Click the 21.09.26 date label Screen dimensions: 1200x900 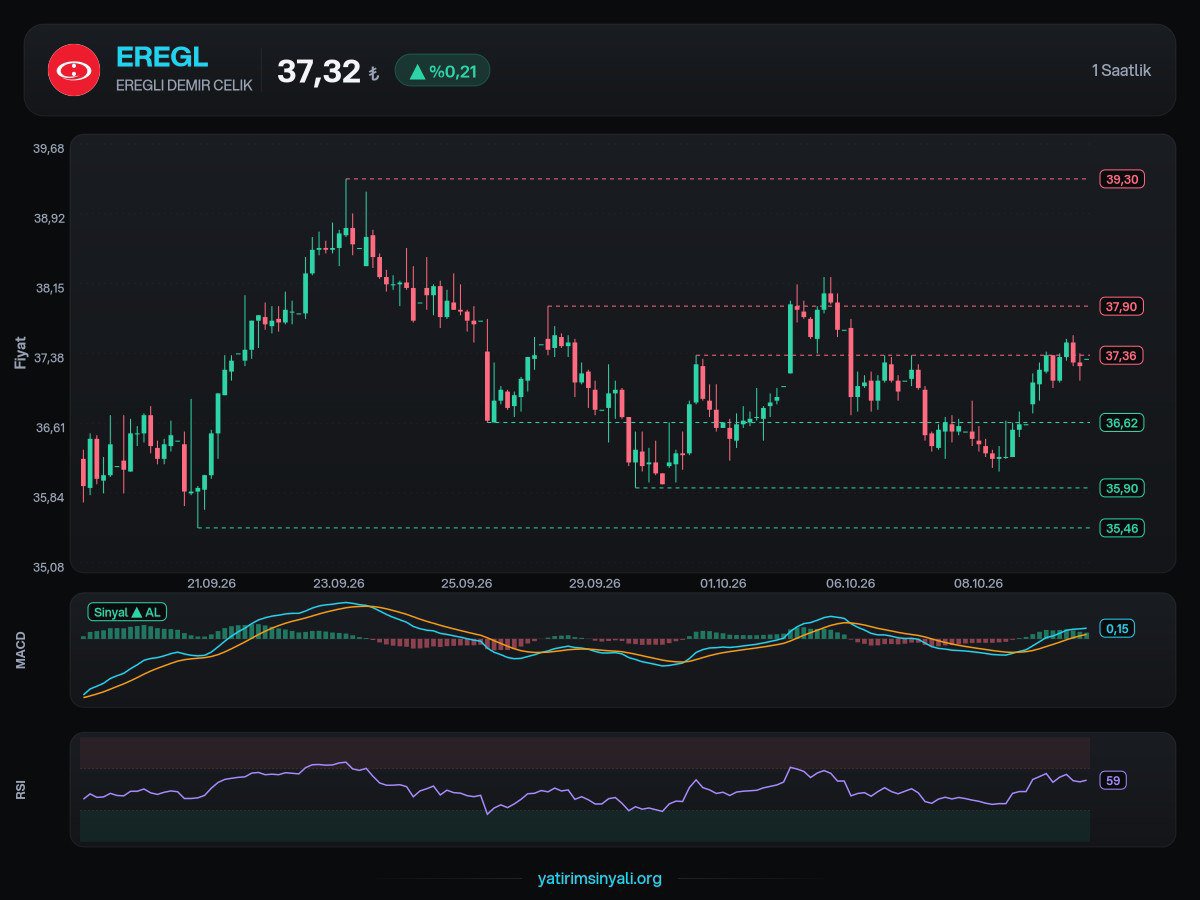[211, 583]
